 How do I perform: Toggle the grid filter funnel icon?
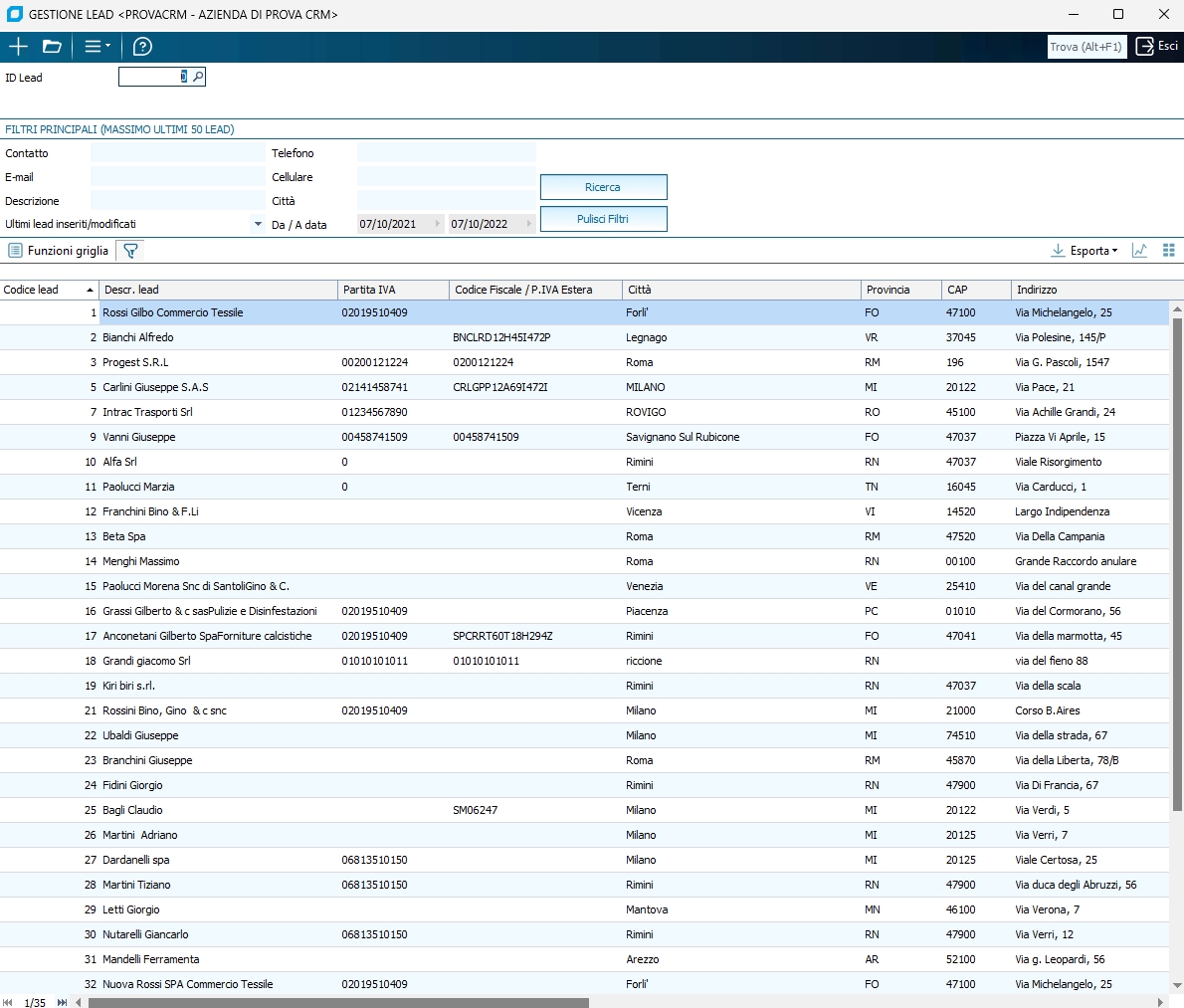point(130,251)
